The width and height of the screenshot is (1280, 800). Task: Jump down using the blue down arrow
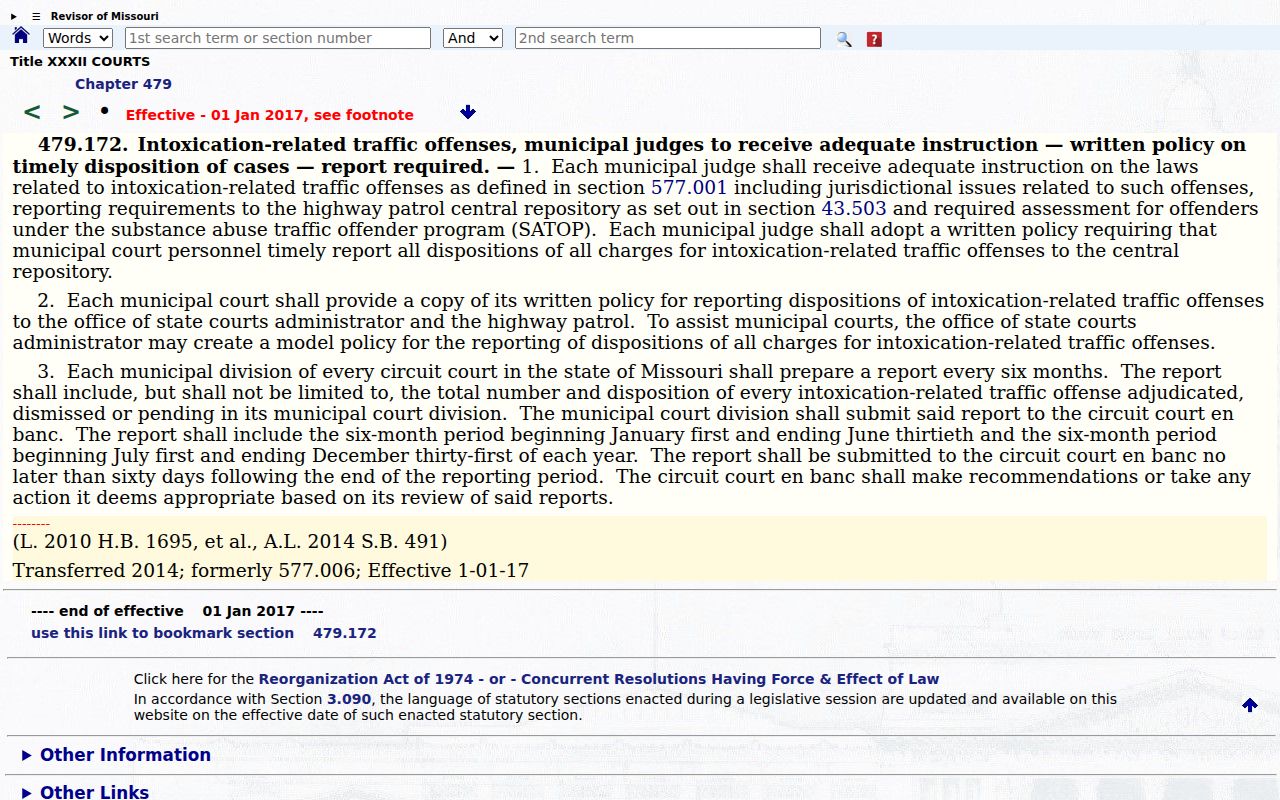point(468,113)
